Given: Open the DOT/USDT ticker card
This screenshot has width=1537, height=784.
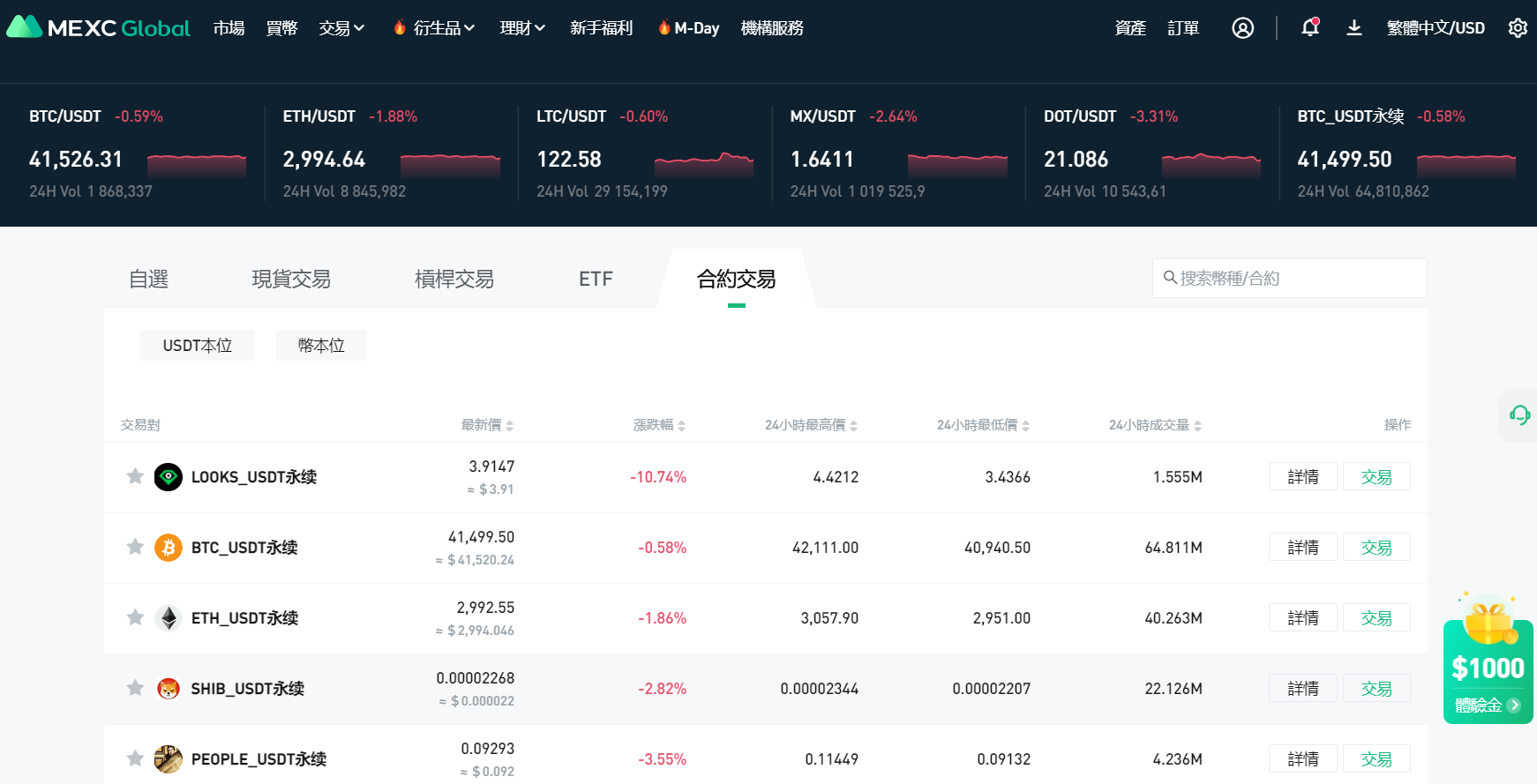Looking at the screenshot, I should [1152, 153].
